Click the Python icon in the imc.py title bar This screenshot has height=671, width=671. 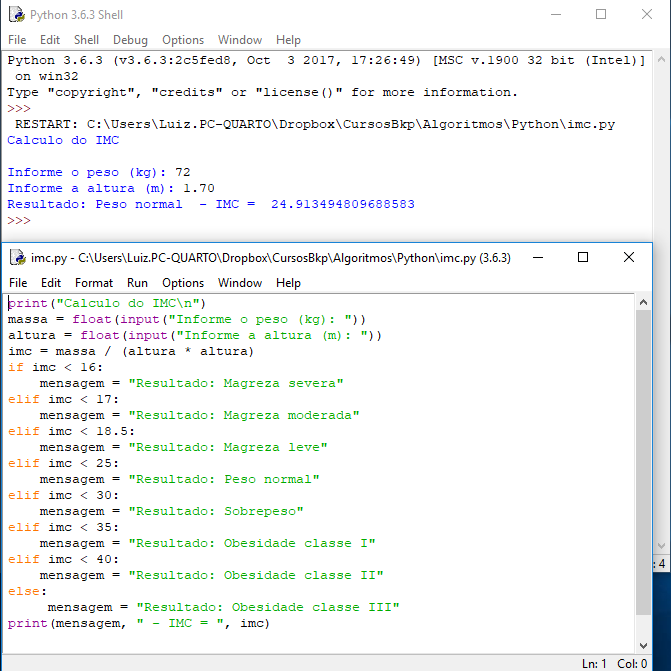15,257
